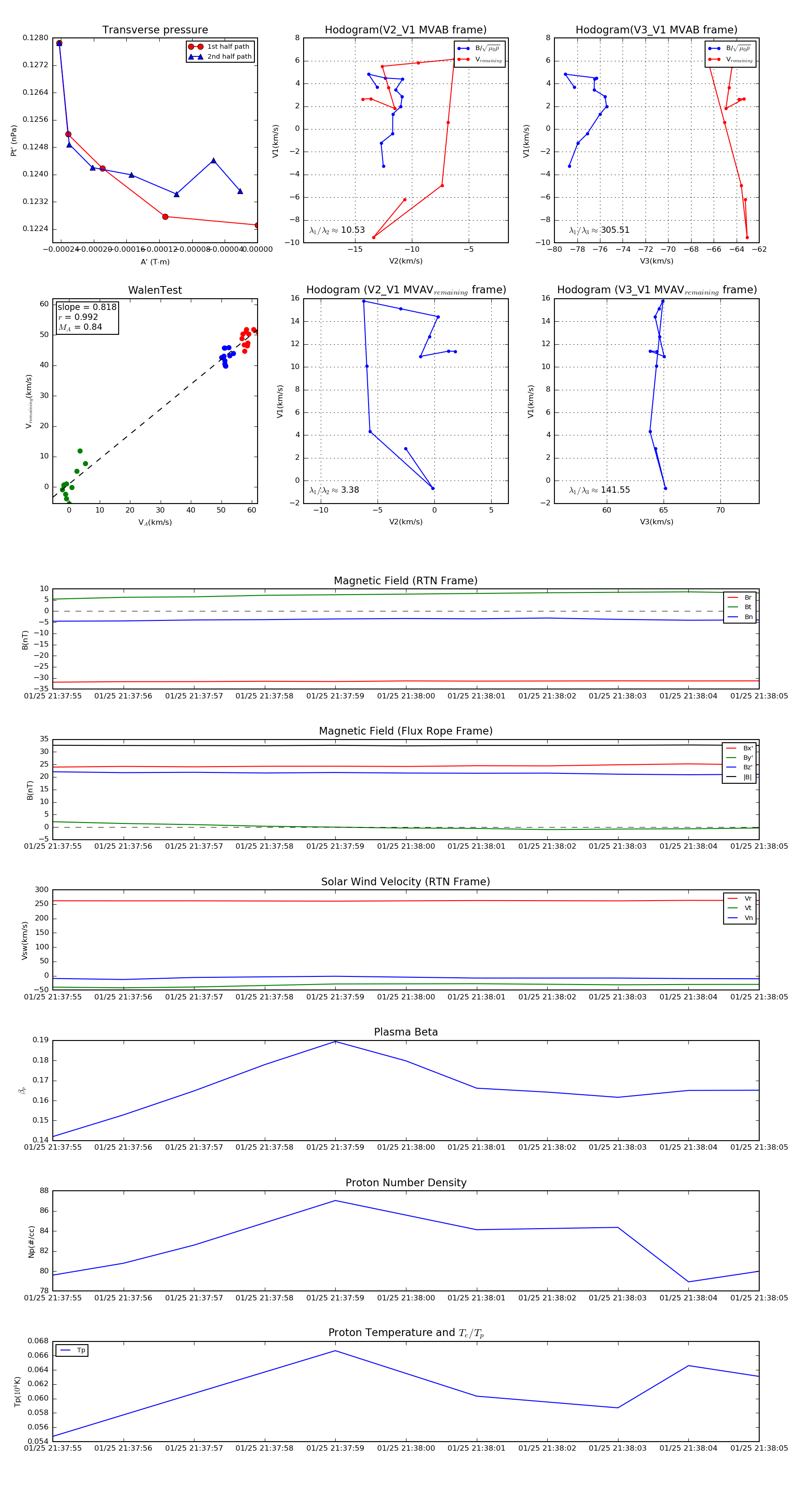Click 'r = 0.992' in WalenTest box
812x1489 pixels.
pyautogui.click(x=78, y=317)
